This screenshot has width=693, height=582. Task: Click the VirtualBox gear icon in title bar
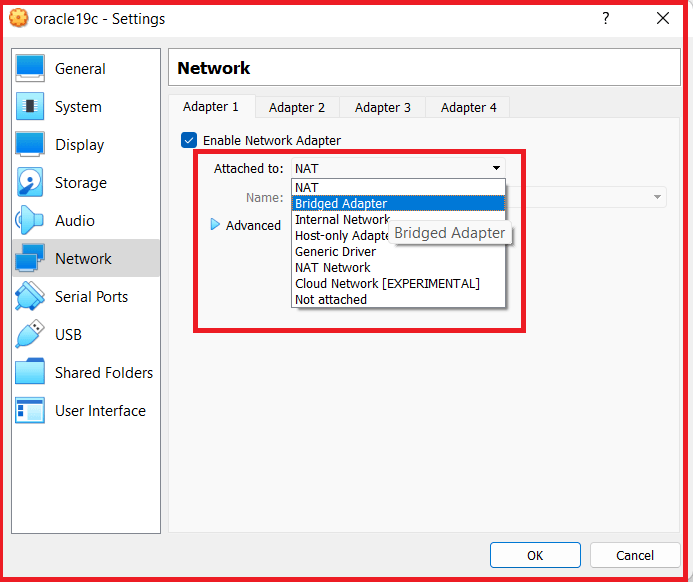[x=19, y=19]
